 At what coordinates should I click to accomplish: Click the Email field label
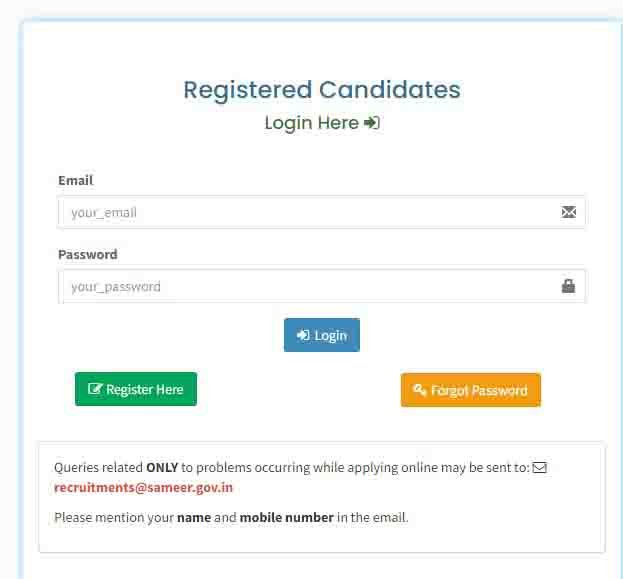click(75, 180)
